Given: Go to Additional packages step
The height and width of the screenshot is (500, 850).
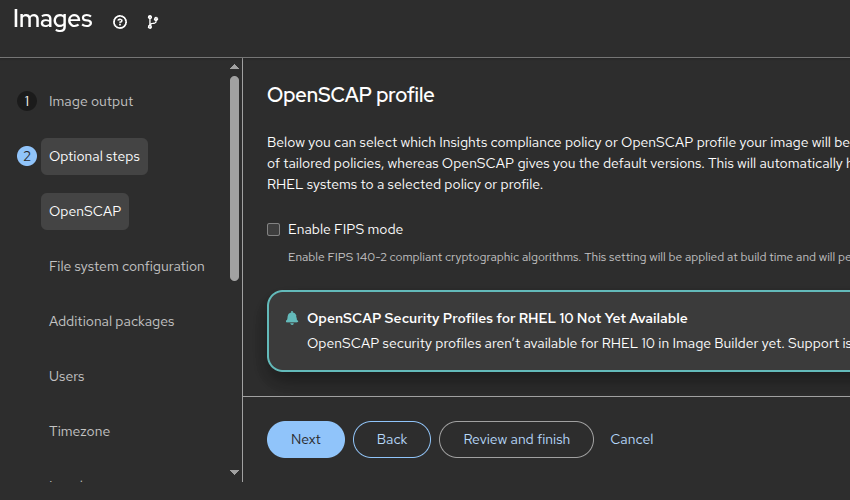Looking at the screenshot, I should (x=111, y=321).
